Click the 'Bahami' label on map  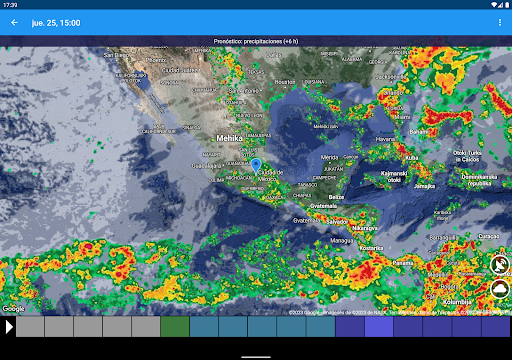(419, 132)
